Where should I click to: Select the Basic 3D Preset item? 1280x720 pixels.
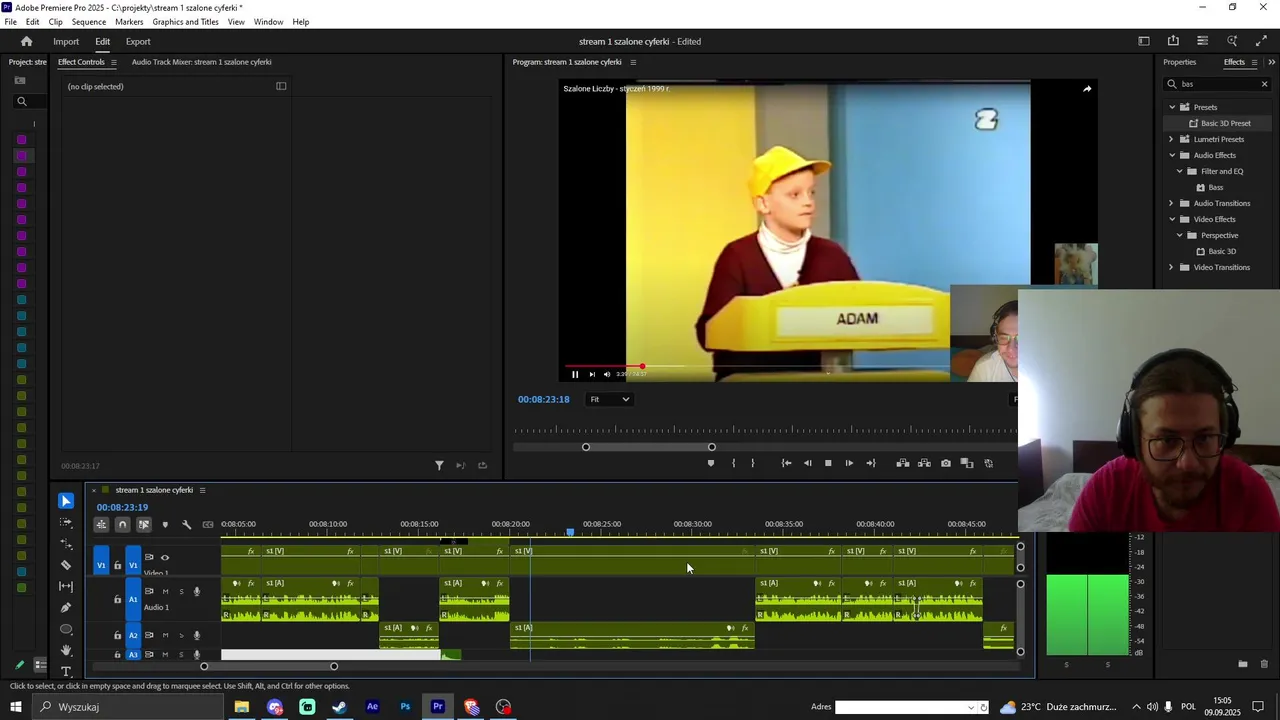tap(1225, 123)
